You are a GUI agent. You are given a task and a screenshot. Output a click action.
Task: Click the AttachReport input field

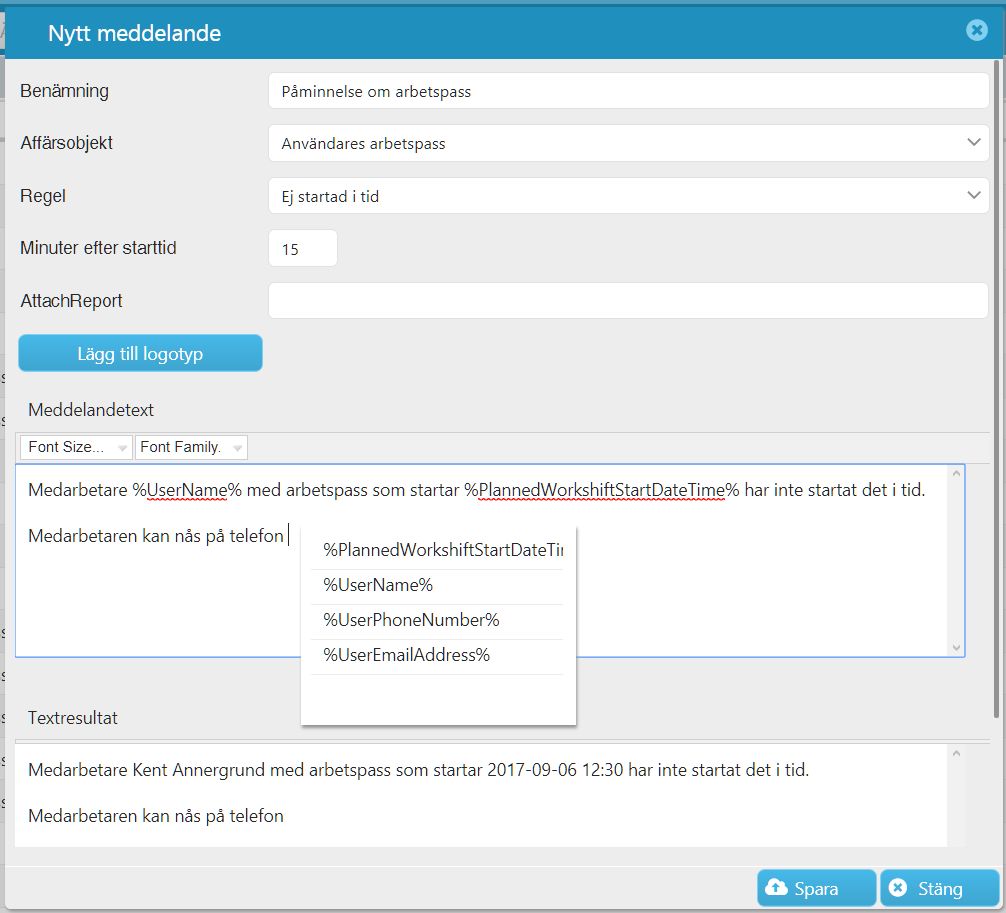[628, 300]
